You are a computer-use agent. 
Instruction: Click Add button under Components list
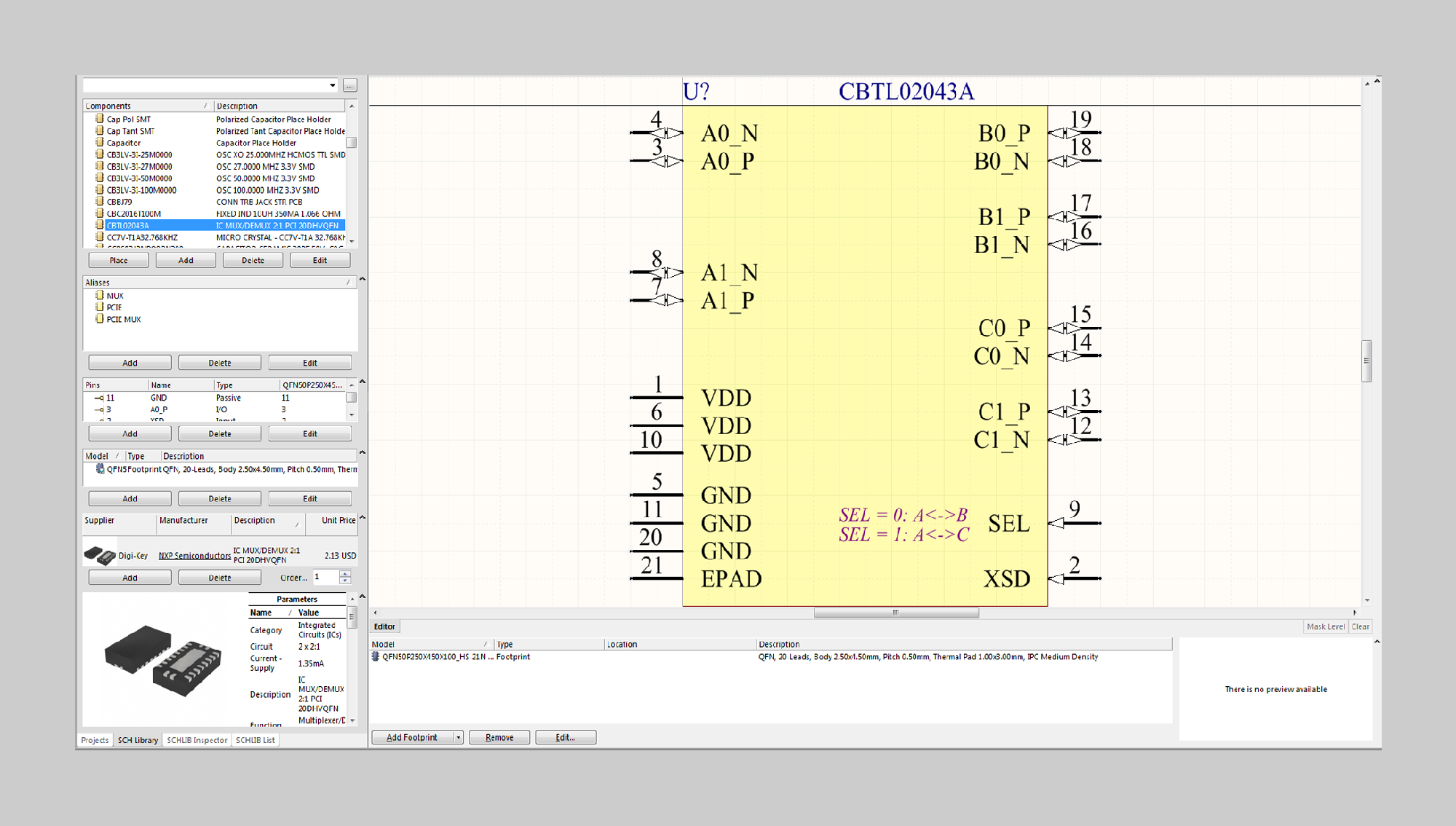coord(186,260)
